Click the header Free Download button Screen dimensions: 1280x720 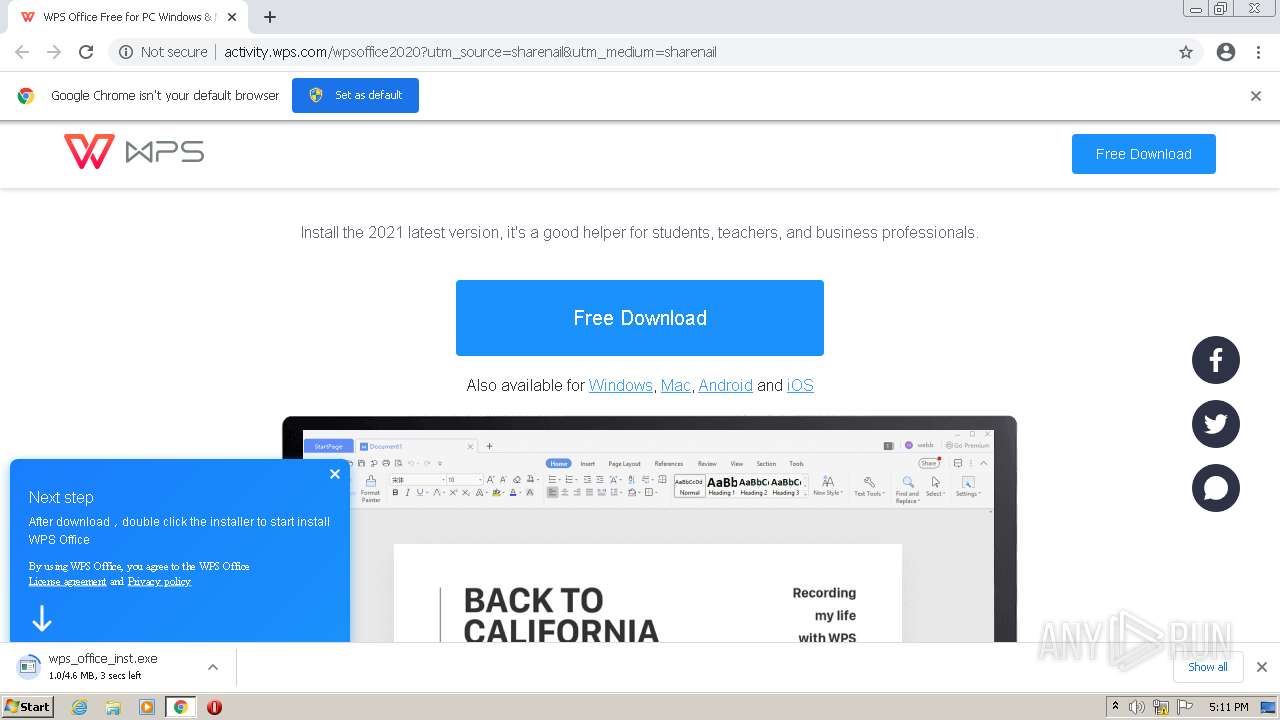(x=1143, y=154)
